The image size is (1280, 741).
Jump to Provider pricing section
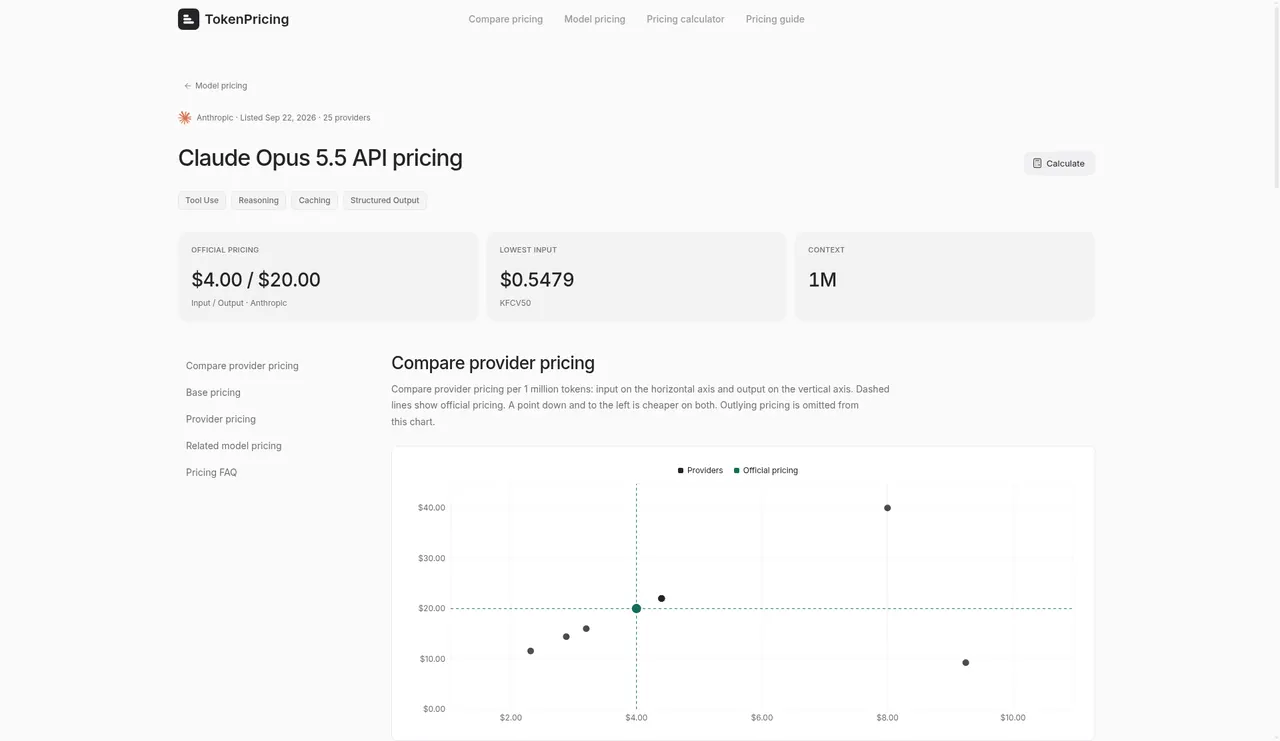tap(221, 419)
